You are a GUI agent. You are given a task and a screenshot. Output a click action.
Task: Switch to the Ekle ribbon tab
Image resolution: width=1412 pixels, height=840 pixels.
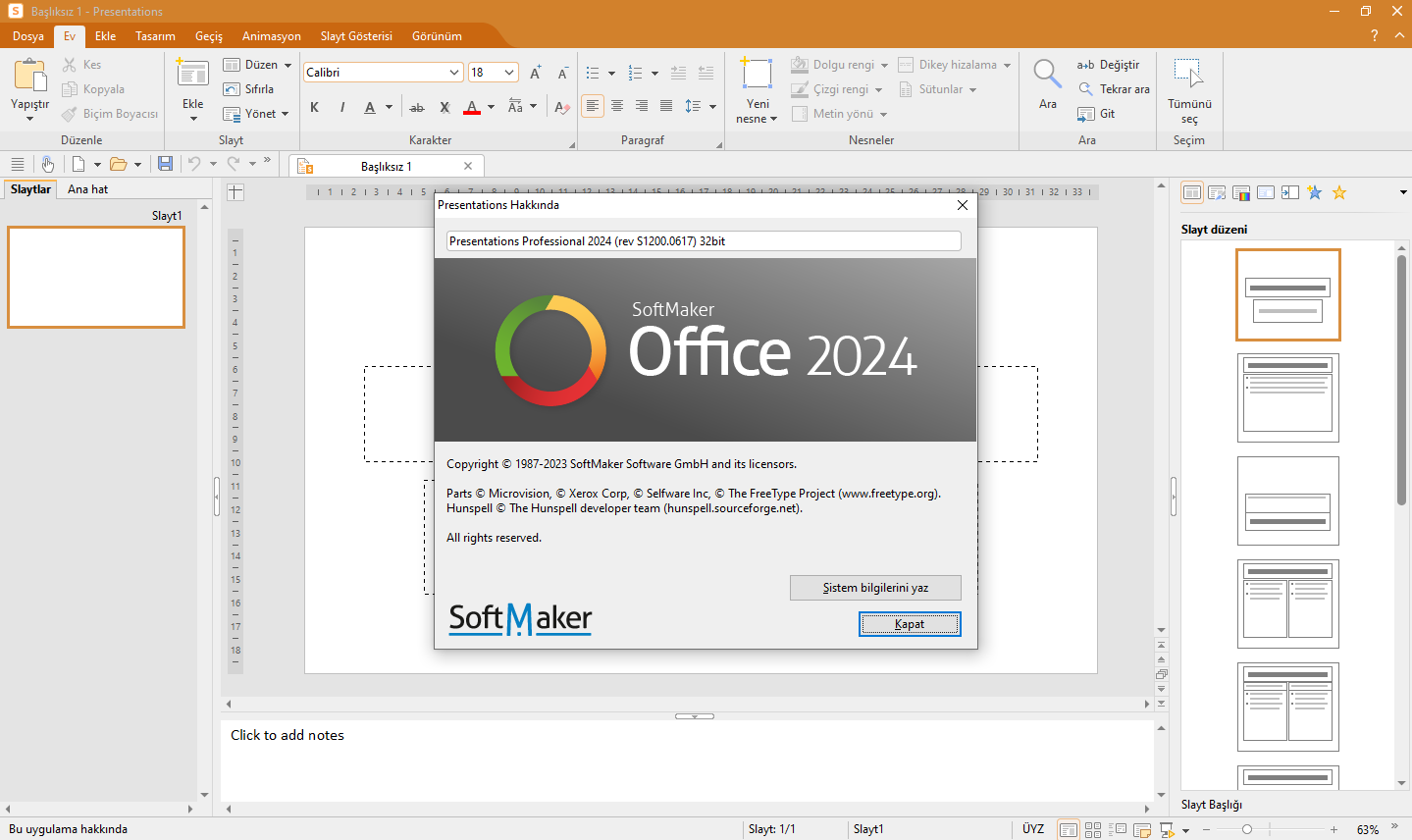pos(105,36)
